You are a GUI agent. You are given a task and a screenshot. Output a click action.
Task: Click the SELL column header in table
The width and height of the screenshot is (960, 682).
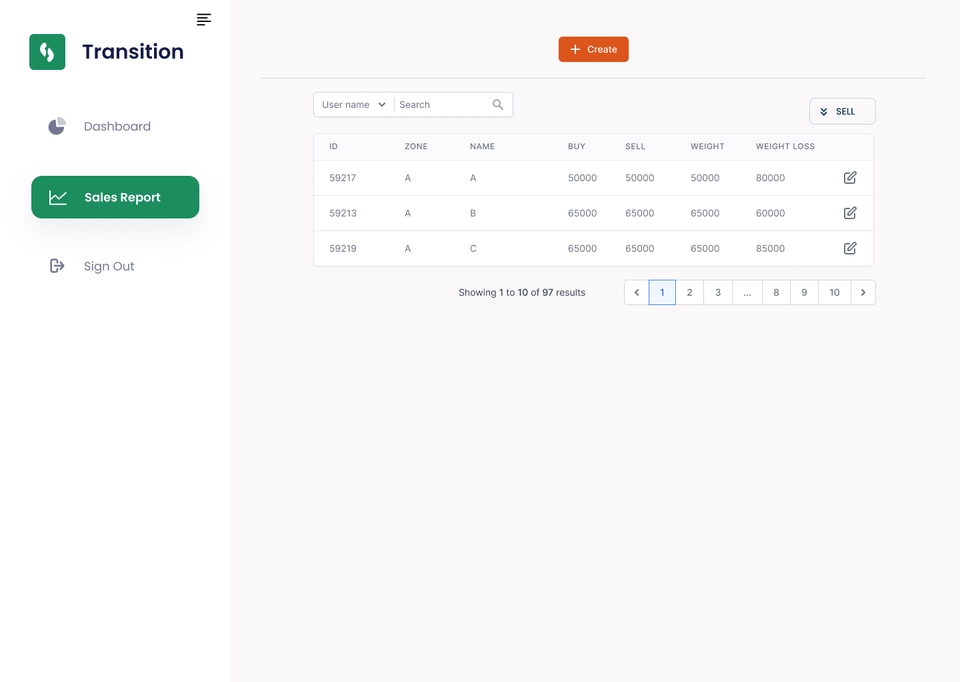coord(636,146)
